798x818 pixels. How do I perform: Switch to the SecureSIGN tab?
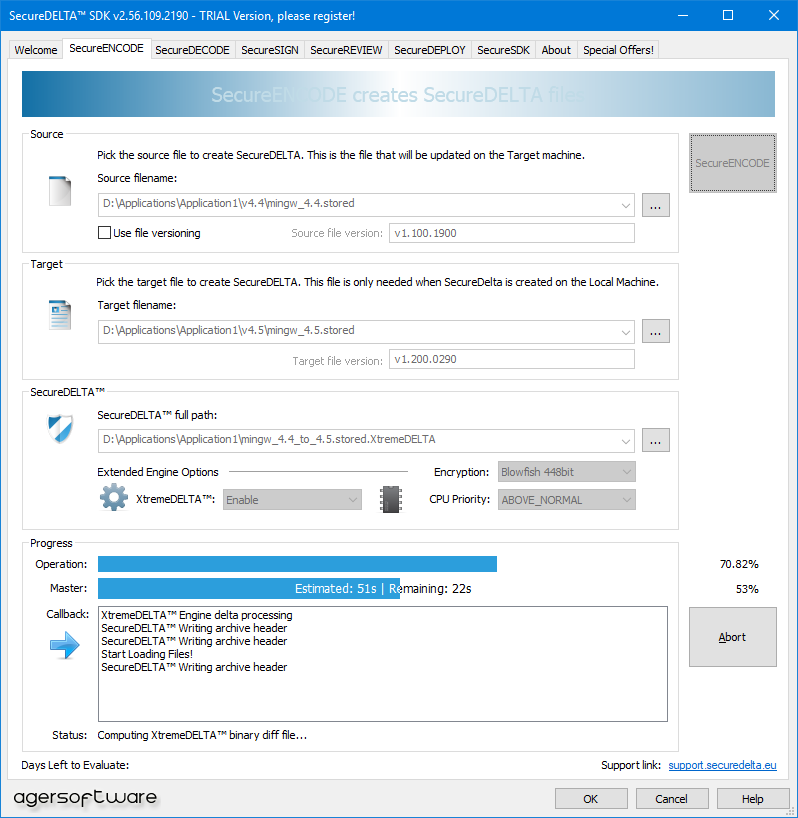(x=270, y=50)
